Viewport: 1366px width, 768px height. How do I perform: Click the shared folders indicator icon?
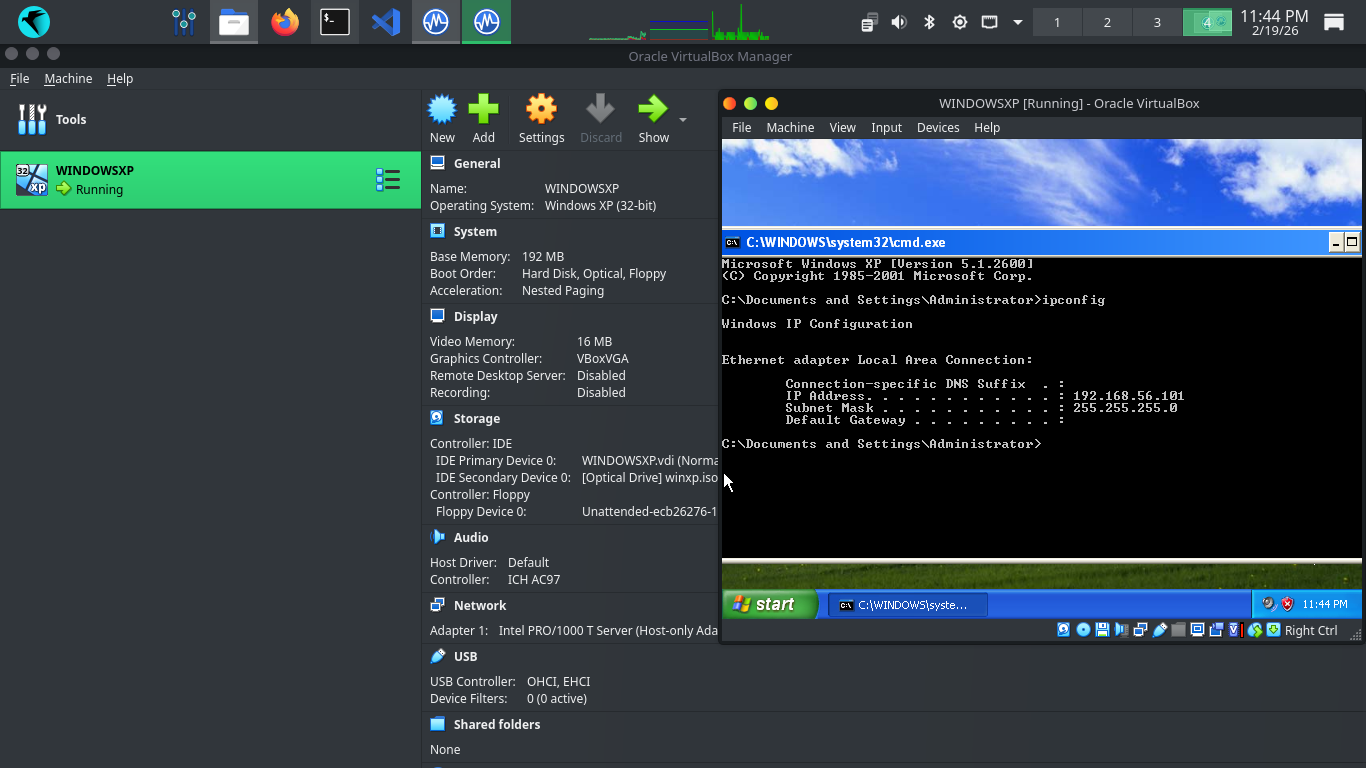(1179, 630)
